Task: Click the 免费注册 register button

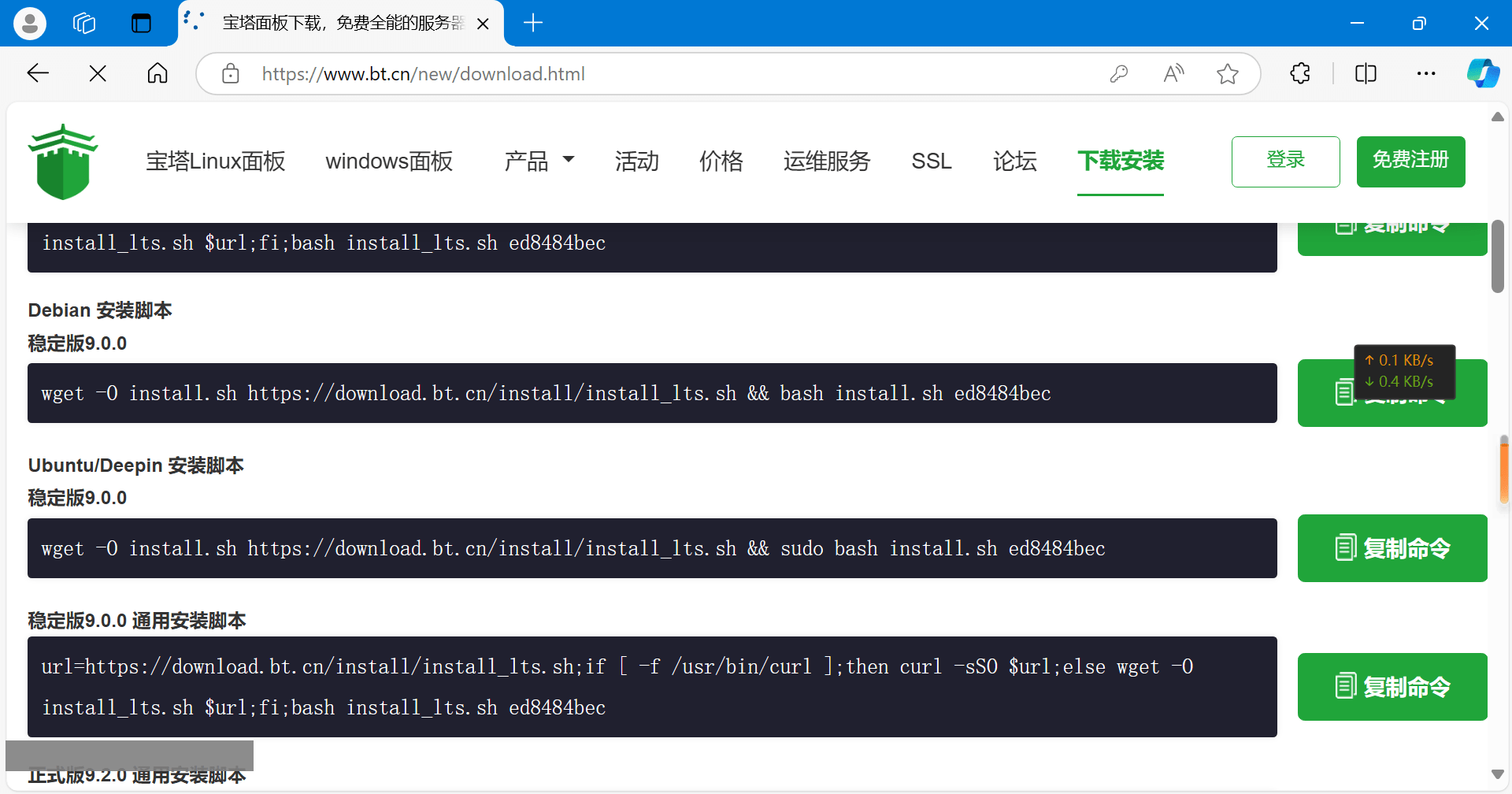Action: [x=1410, y=161]
